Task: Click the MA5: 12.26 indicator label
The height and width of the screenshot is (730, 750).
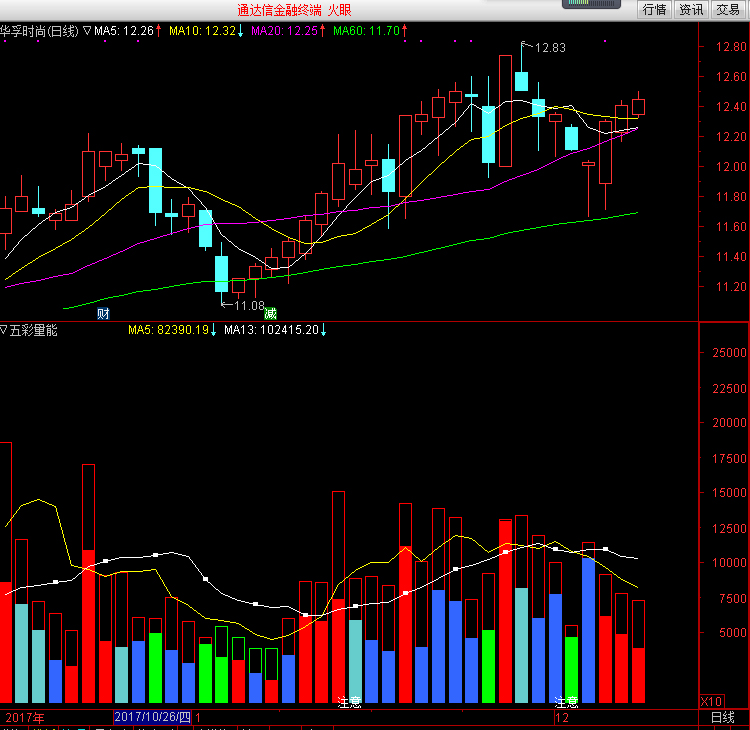Action: 128,31
